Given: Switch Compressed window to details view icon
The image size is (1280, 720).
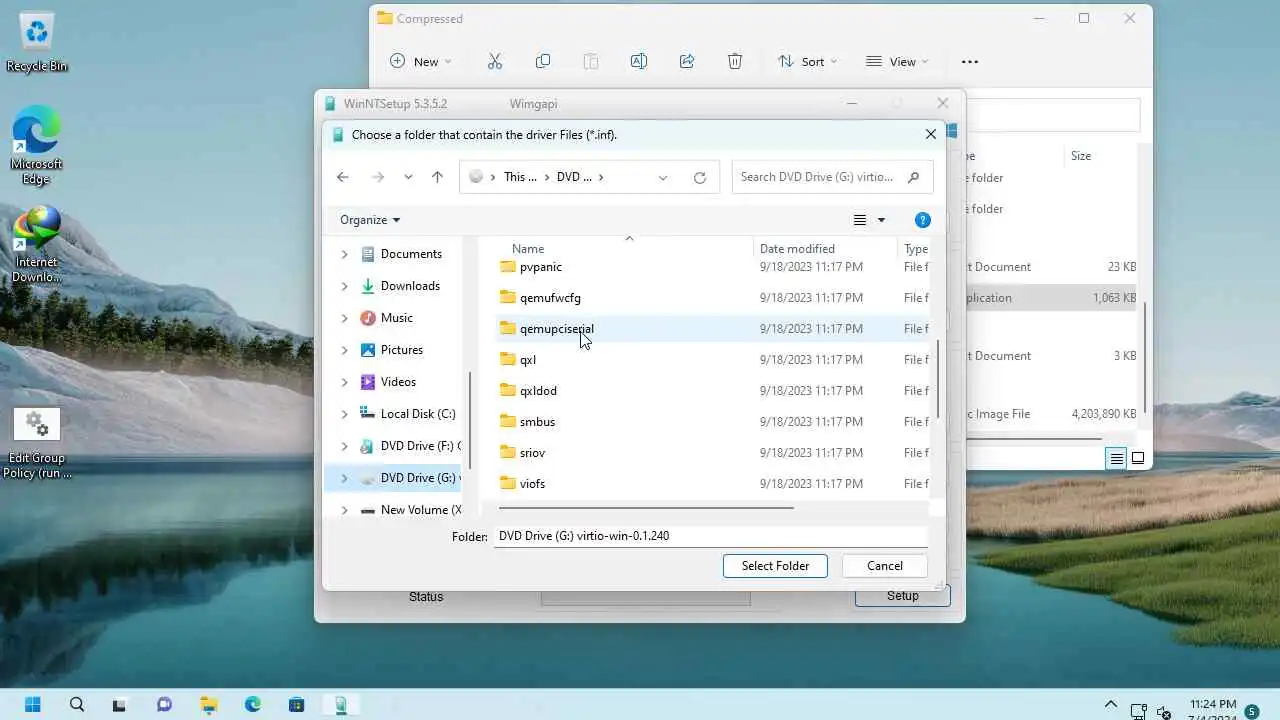Looking at the screenshot, I should (1116, 459).
